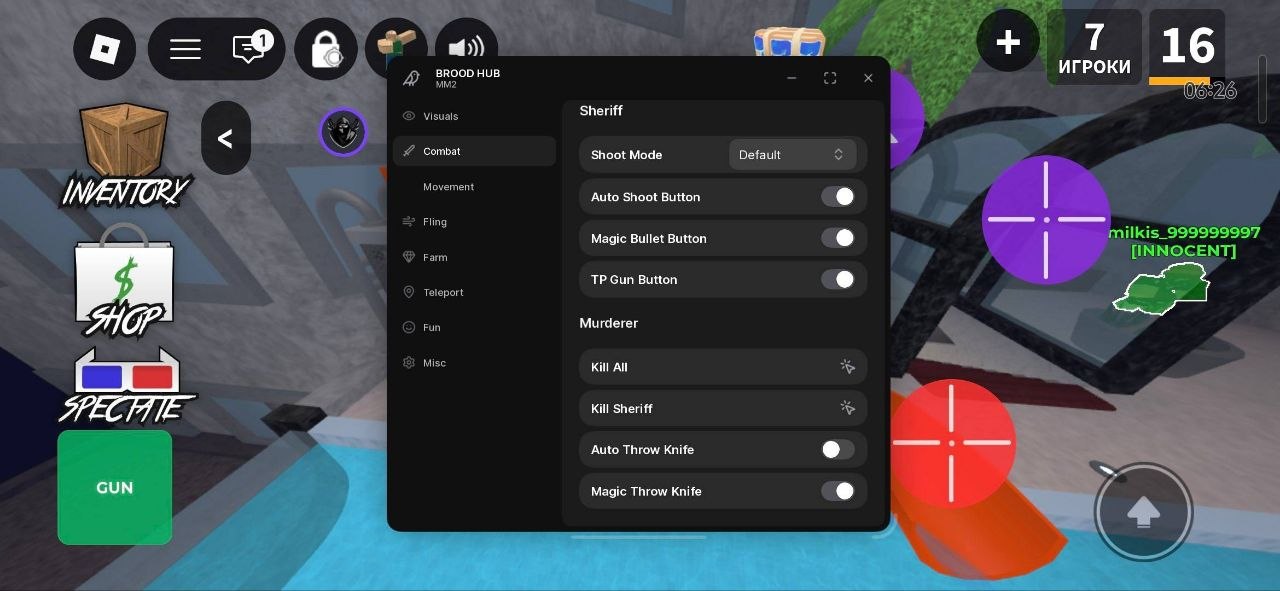Viewport: 1280px width, 591px height.
Task: Tap the jump arrow button
Action: tap(1143, 511)
